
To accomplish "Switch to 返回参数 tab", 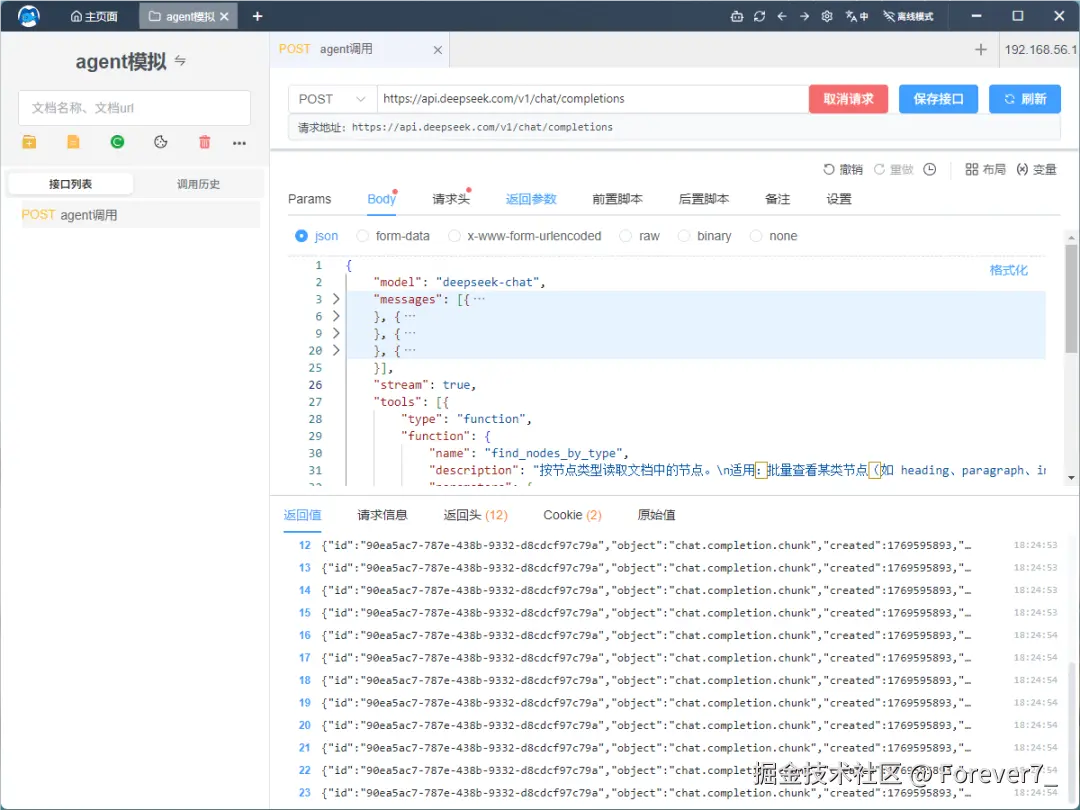I will (531, 199).
